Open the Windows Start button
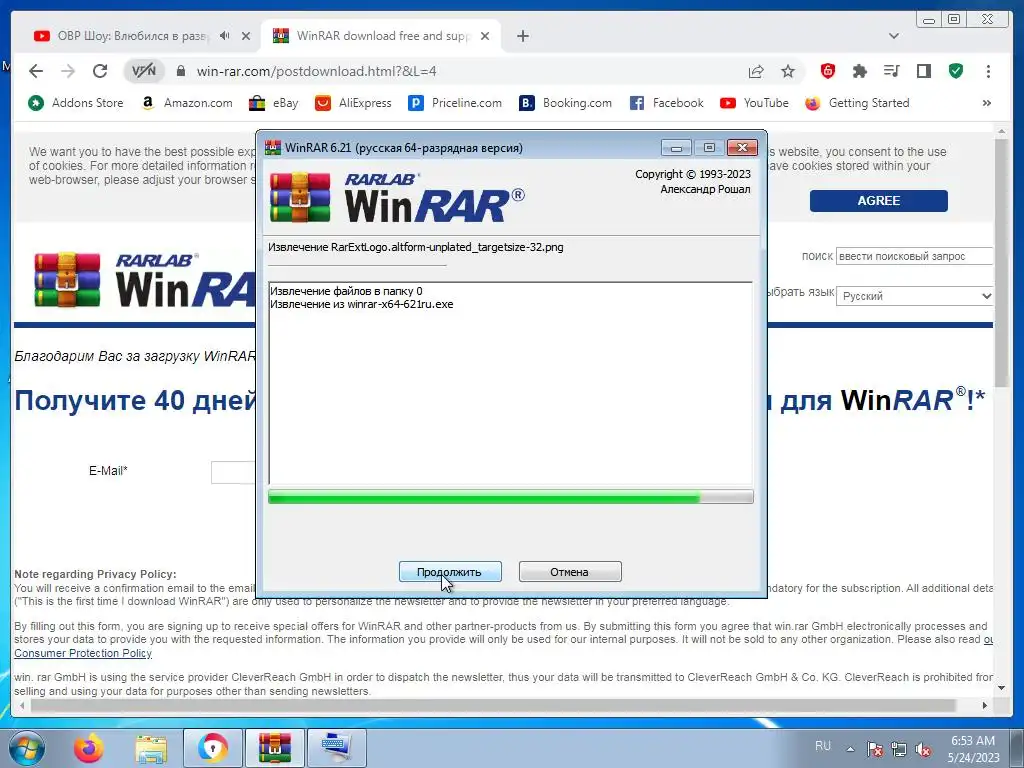The height and width of the screenshot is (768, 1024). [25, 748]
